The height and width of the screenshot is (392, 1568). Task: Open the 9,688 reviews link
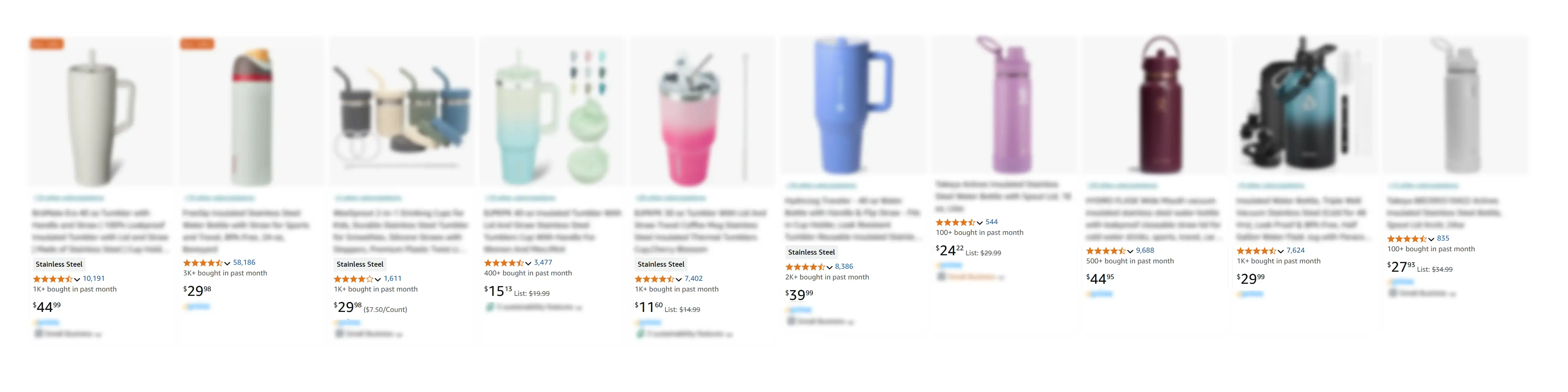tap(1145, 250)
